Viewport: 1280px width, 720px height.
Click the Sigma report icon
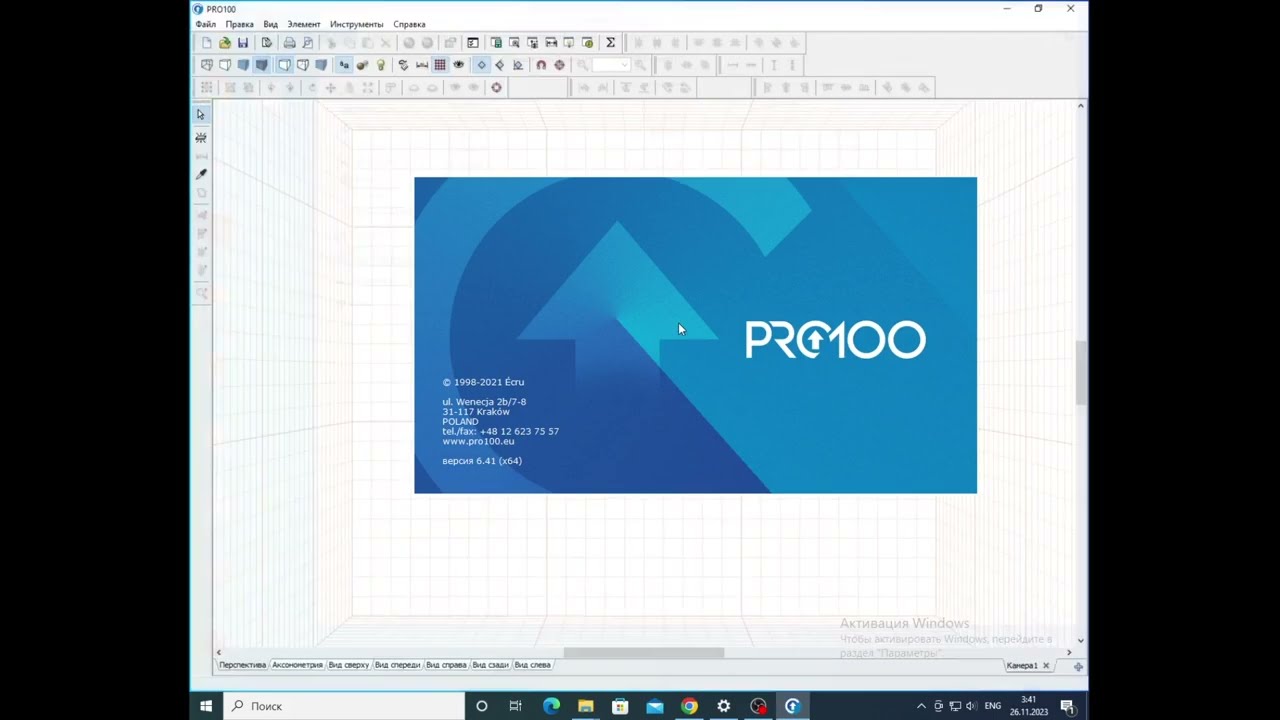(x=610, y=43)
